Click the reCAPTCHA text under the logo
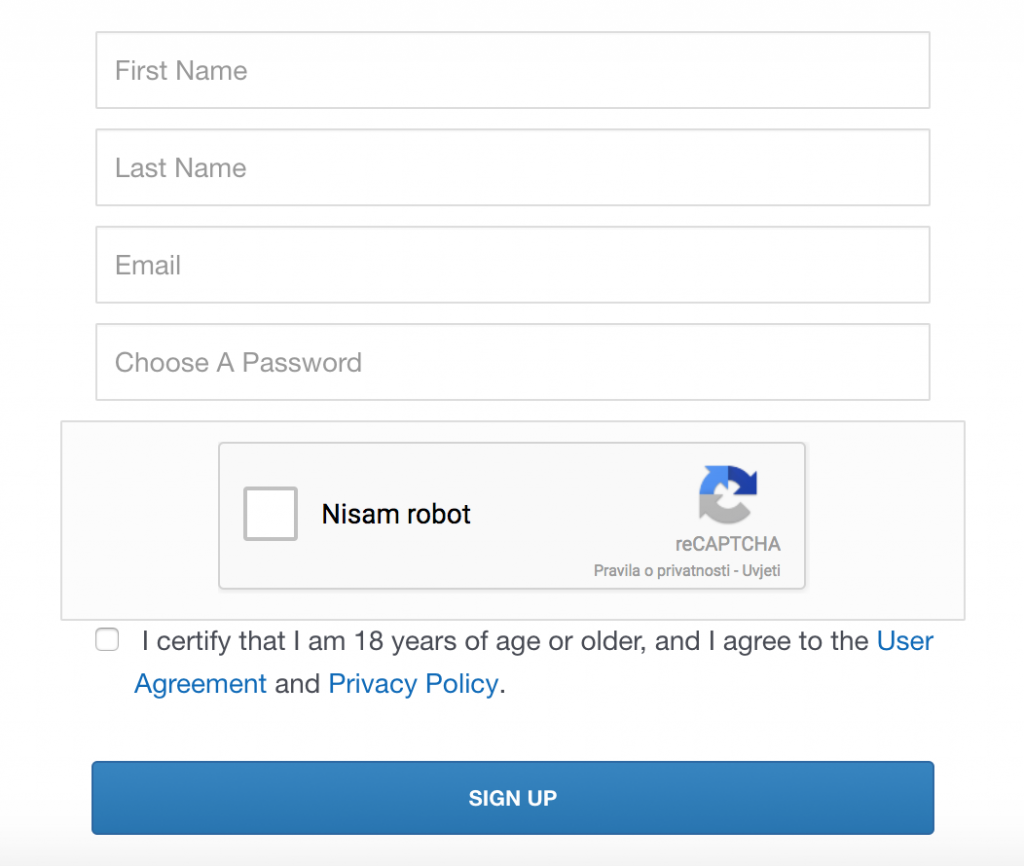1024x866 pixels. (x=728, y=544)
